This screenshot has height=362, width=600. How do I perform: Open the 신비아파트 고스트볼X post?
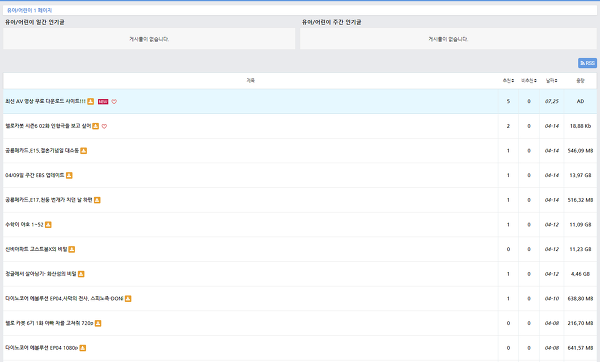point(36,249)
